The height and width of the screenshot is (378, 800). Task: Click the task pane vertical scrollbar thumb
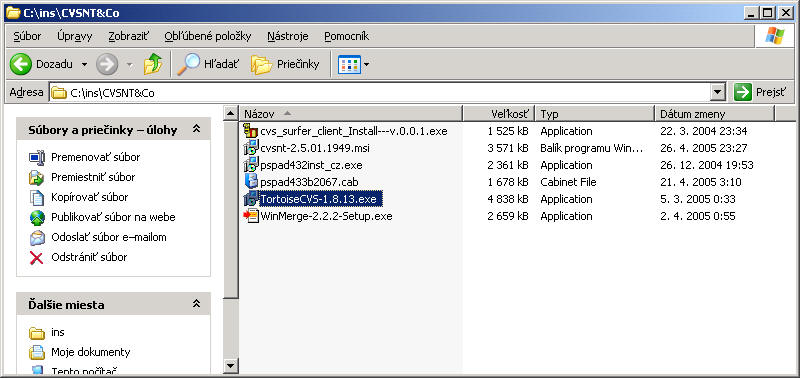[231, 210]
